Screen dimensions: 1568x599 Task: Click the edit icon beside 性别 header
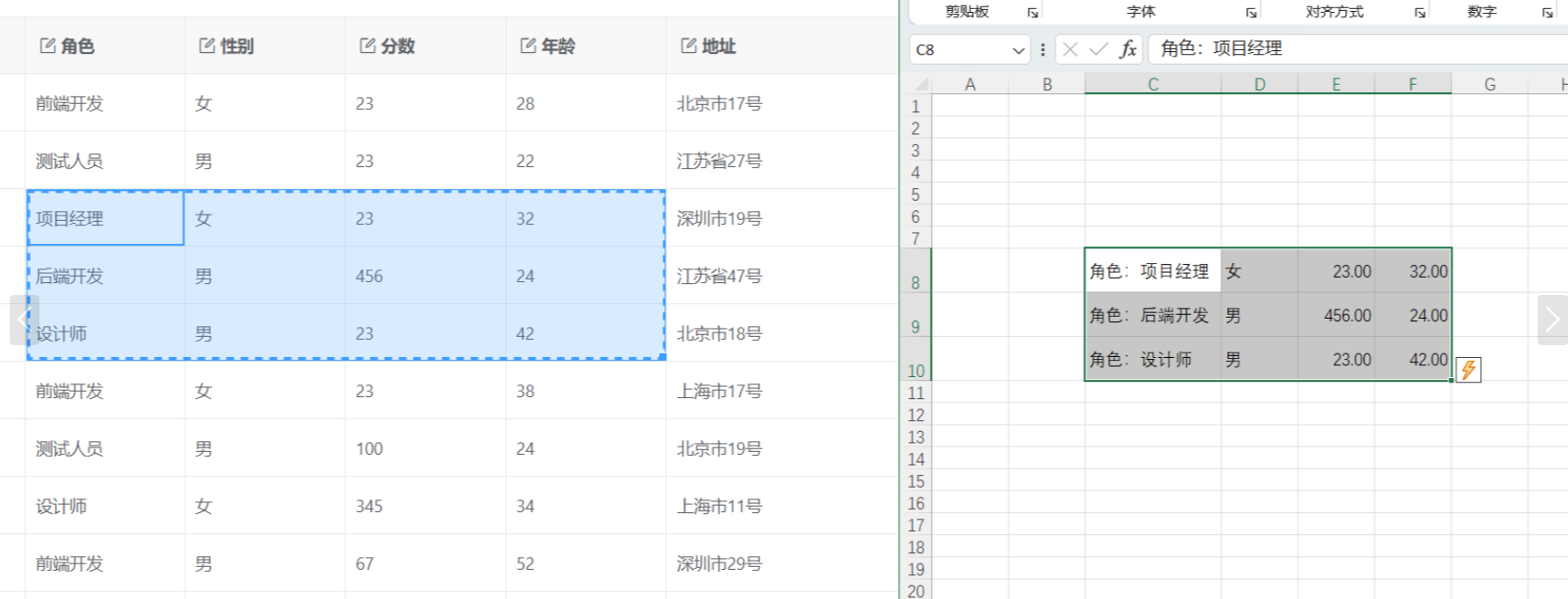click(207, 46)
